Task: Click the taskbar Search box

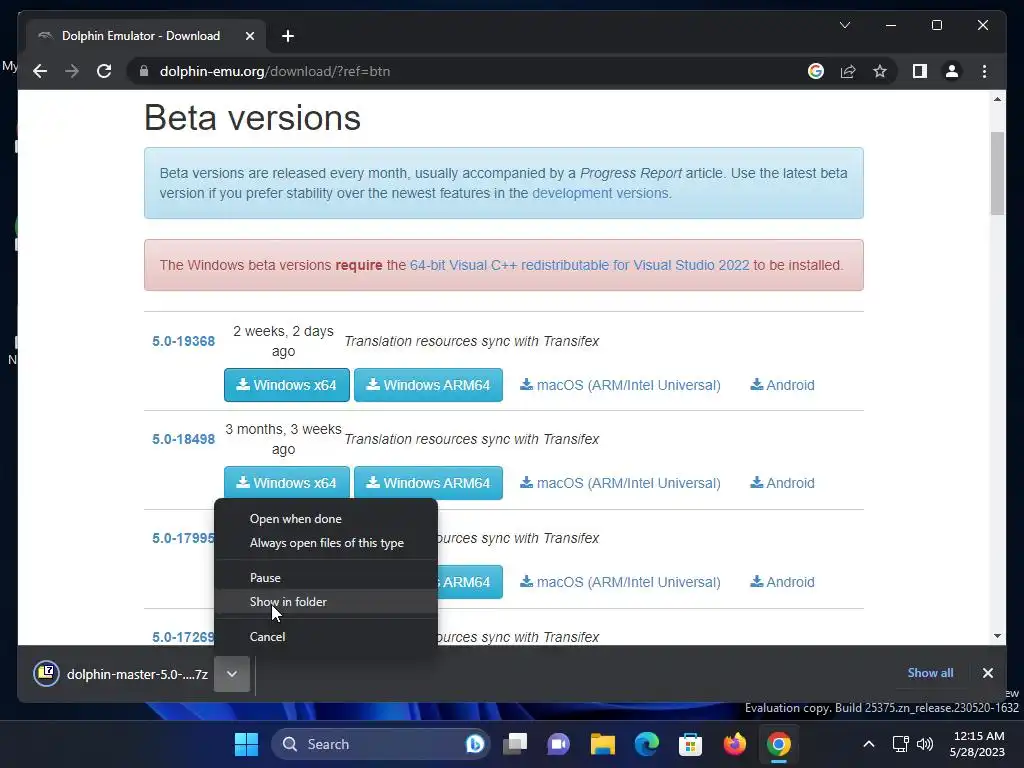Action: (x=380, y=744)
